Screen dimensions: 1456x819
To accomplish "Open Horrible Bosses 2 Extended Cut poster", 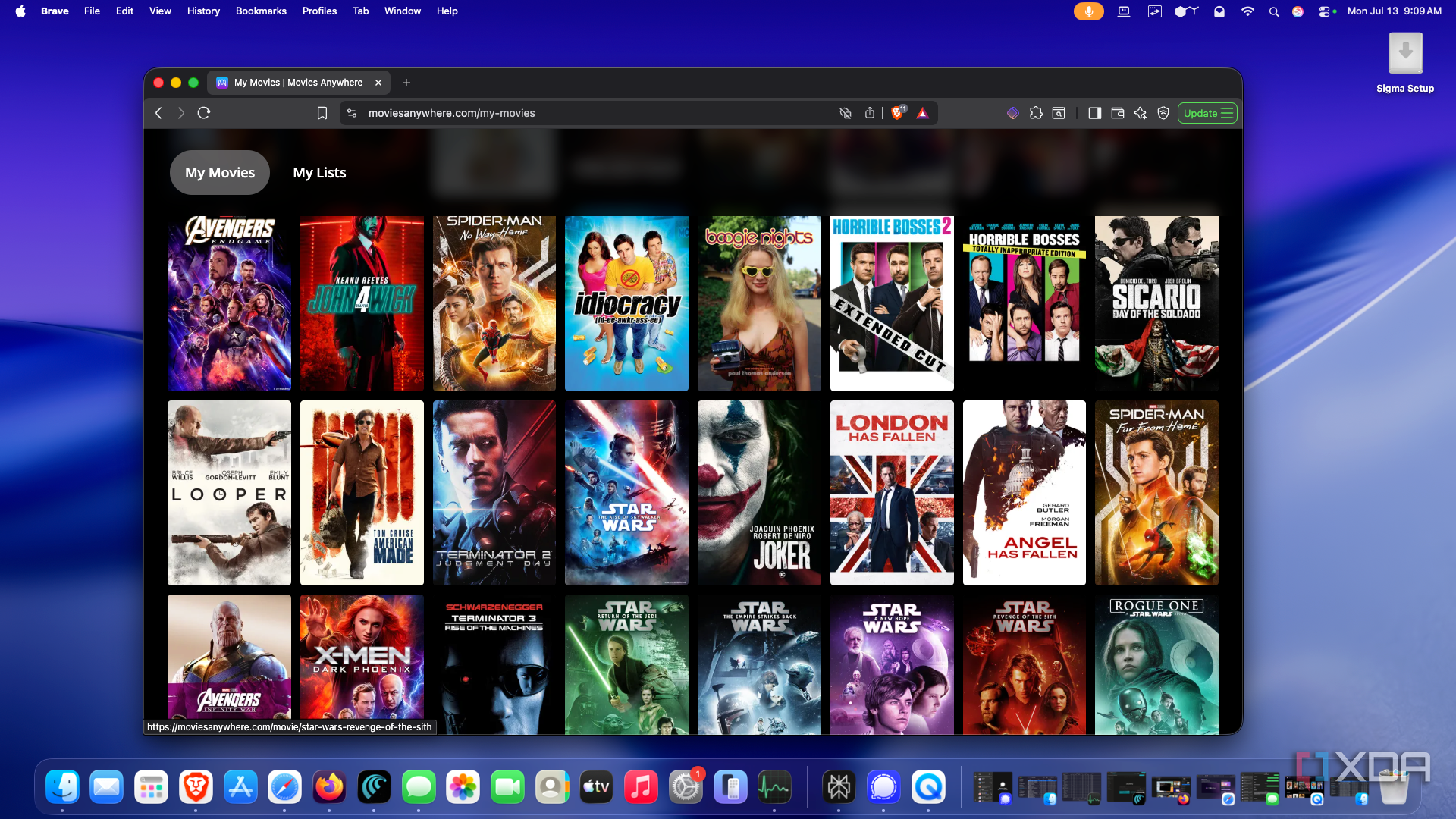I will pos(892,303).
